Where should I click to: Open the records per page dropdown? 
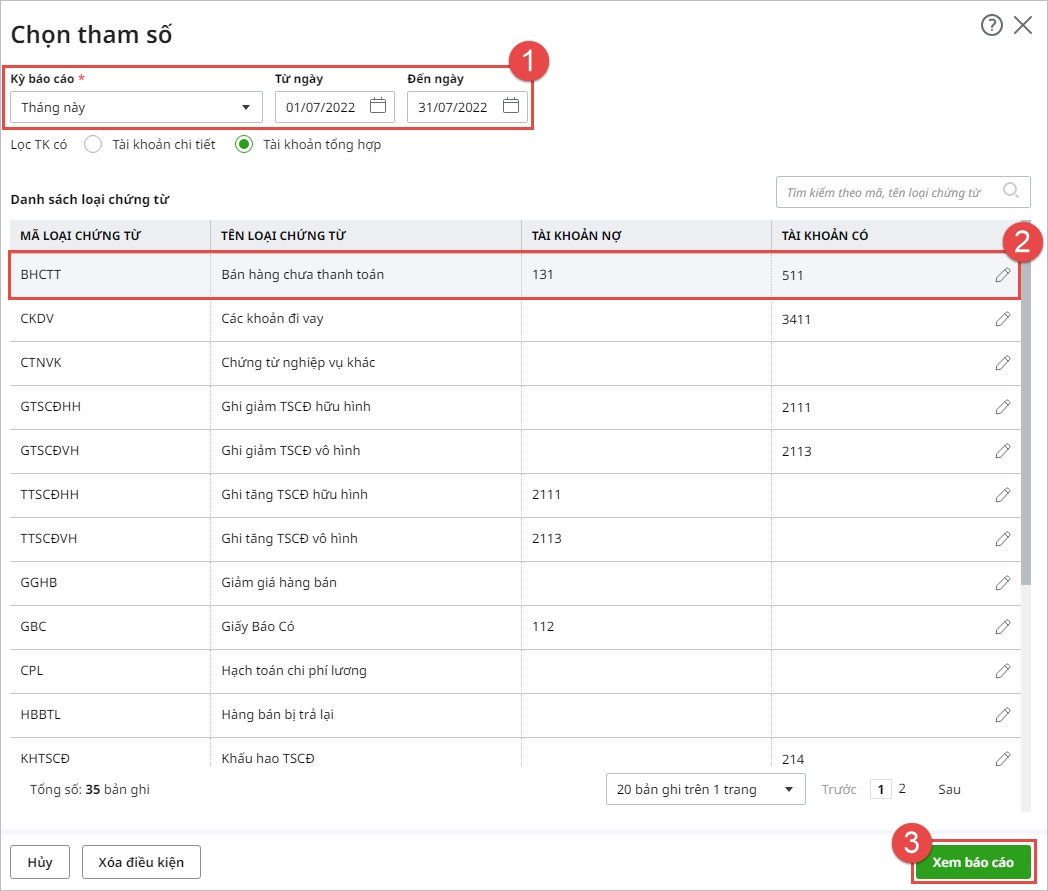click(705, 789)
